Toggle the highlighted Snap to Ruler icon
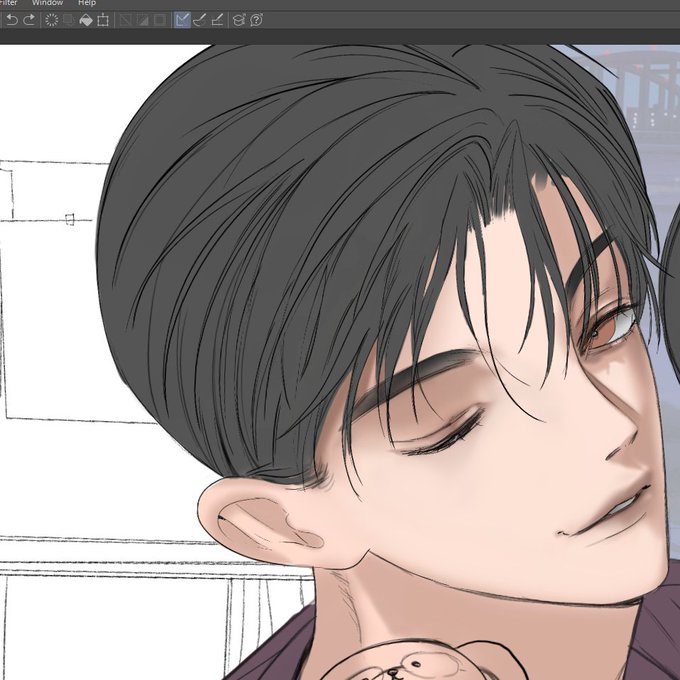Screen dimensions: 680x680 (182, 20)
